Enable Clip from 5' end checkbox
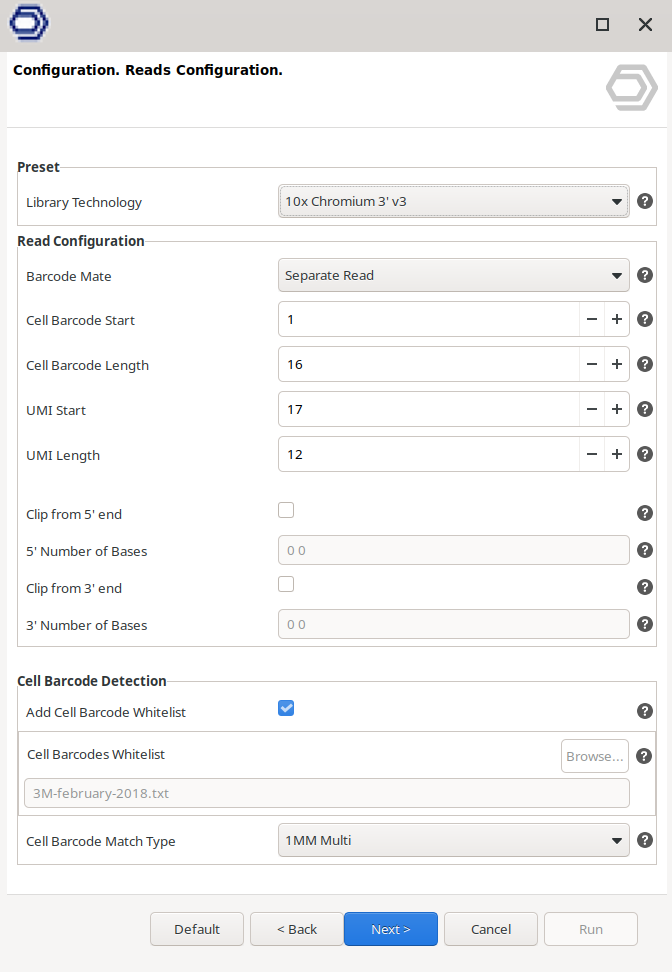 (286, 510)
